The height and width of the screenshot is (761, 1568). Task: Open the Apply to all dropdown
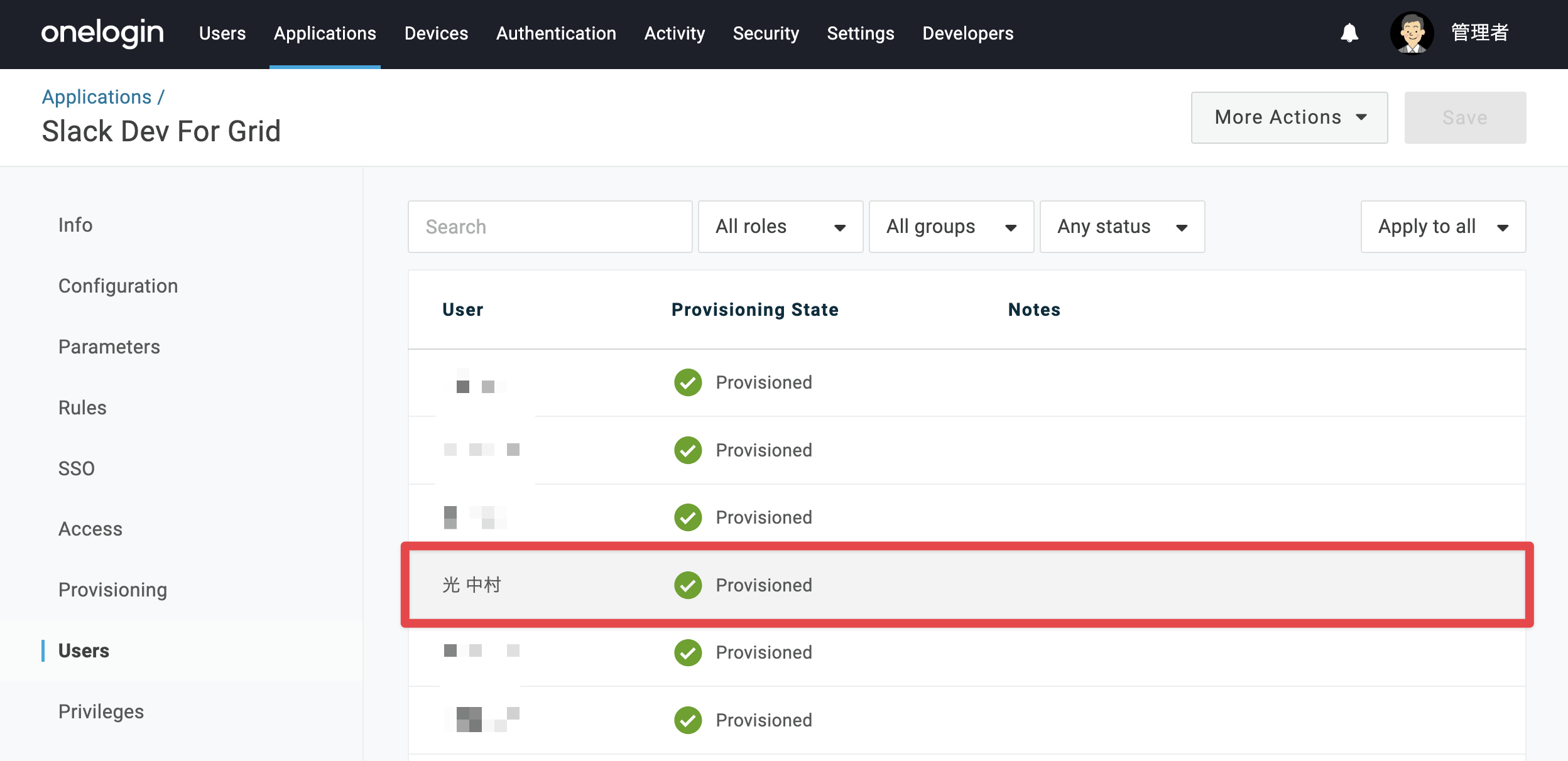click(1443, 227)
